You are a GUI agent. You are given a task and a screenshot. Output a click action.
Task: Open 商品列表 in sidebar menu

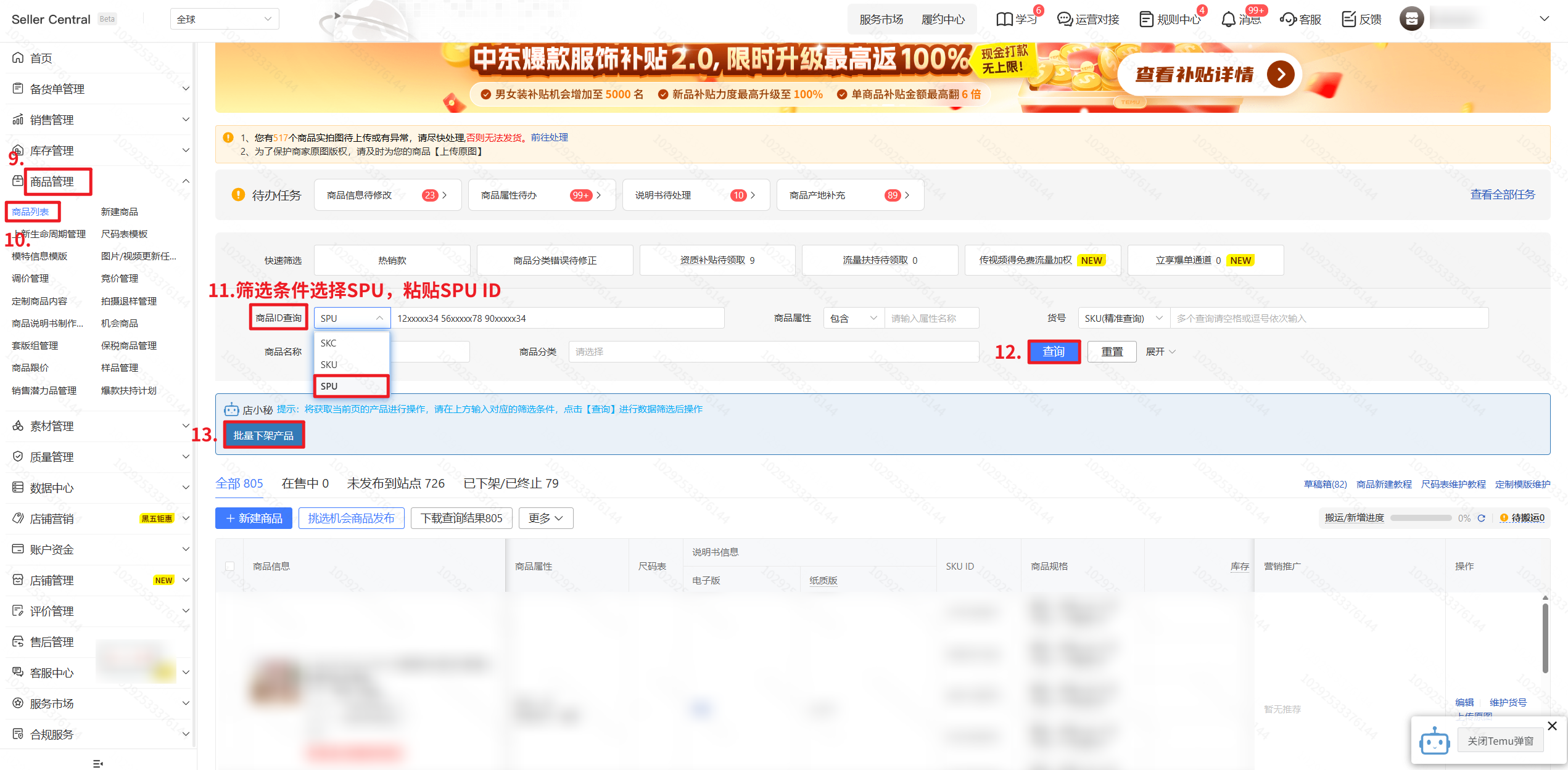click(31, 211)
